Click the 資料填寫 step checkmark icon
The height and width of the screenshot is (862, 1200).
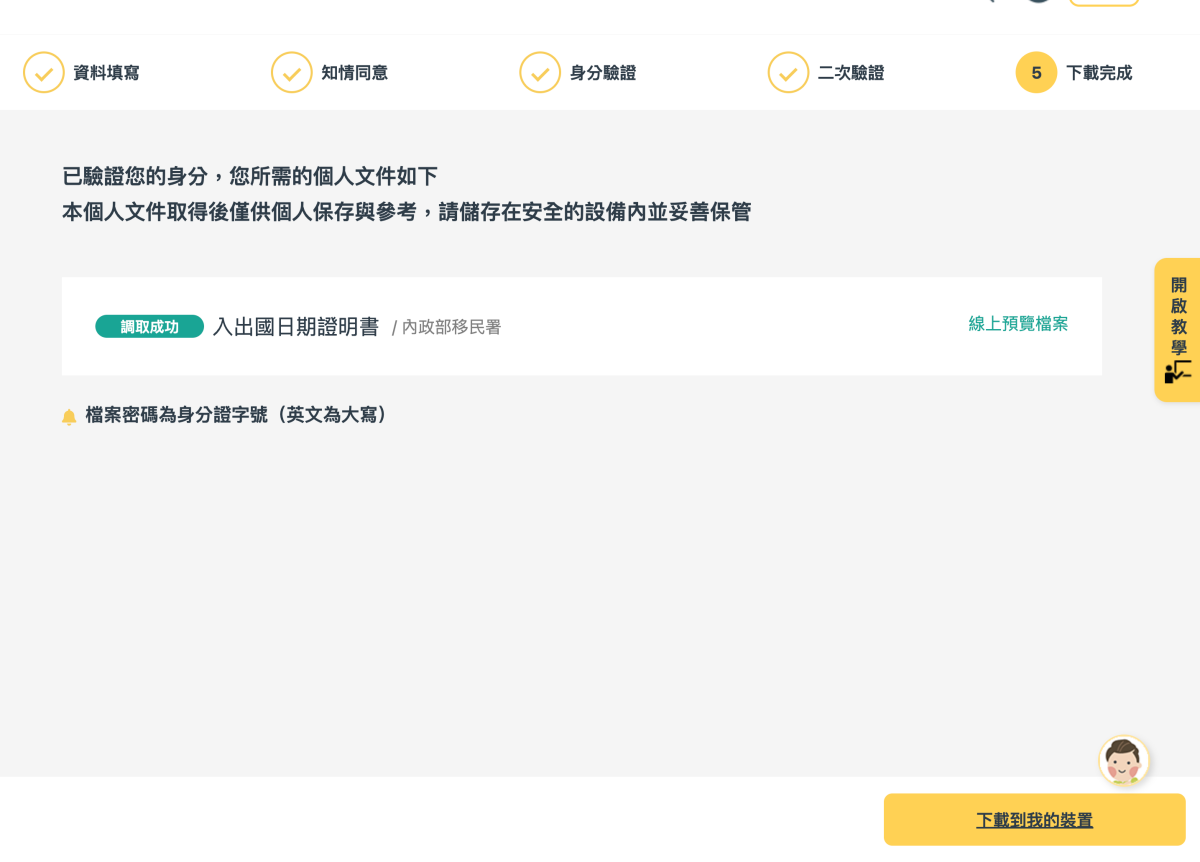[44, 73]
